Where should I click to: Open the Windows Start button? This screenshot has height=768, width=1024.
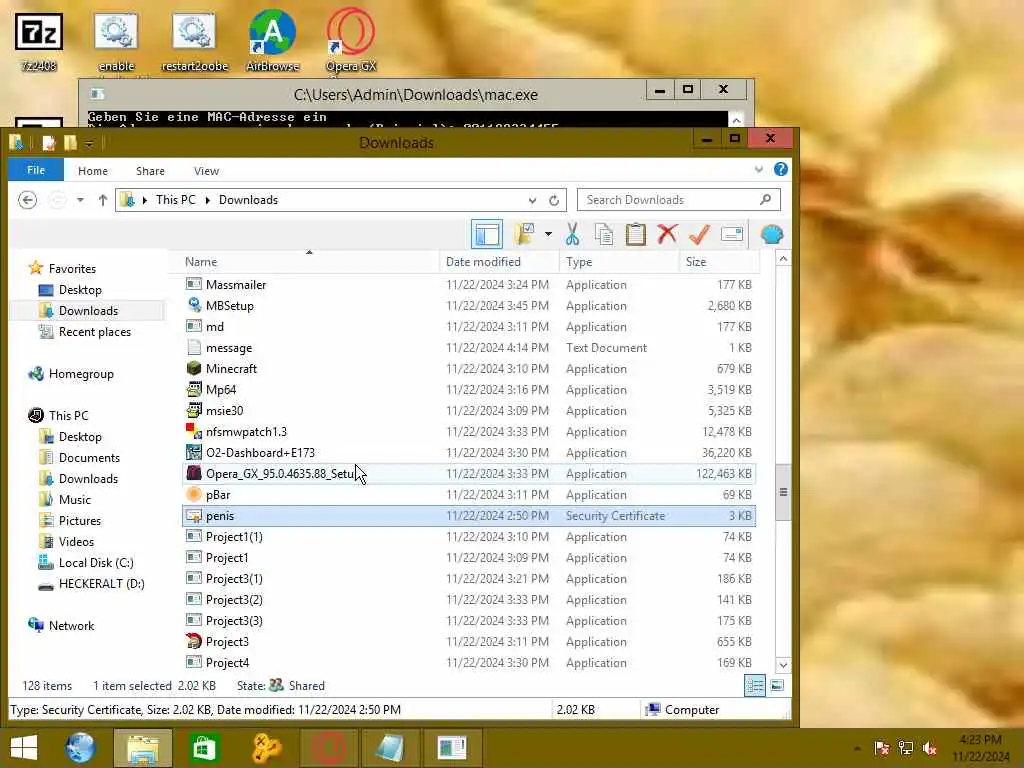point(24,748)
